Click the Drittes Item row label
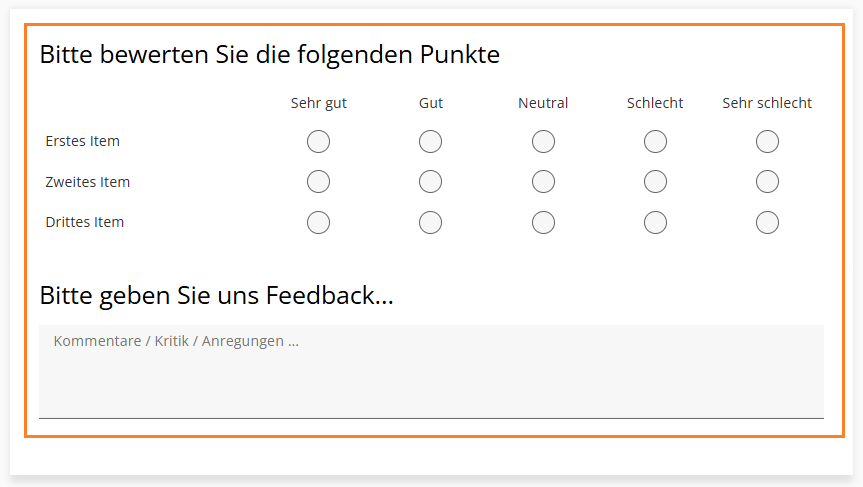Image resolution: width=863 pixels, height=487 pixels. [85, 222]
